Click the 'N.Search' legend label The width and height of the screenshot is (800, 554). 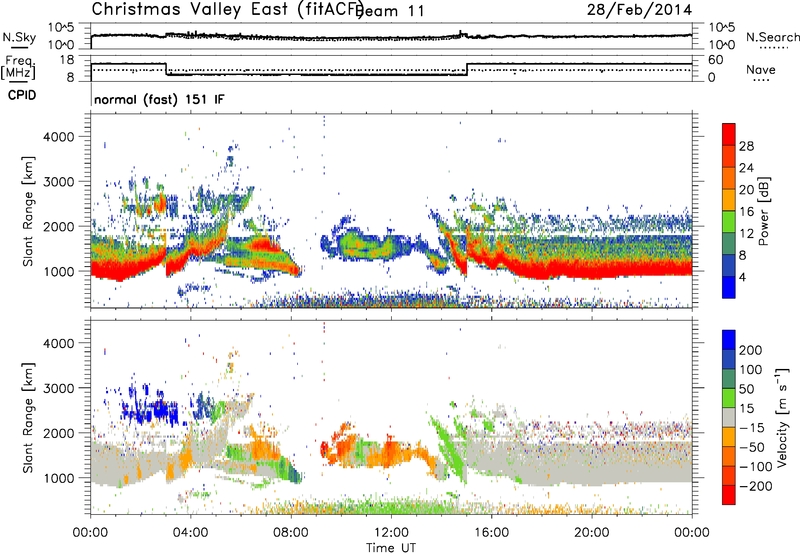pos(772,37)
